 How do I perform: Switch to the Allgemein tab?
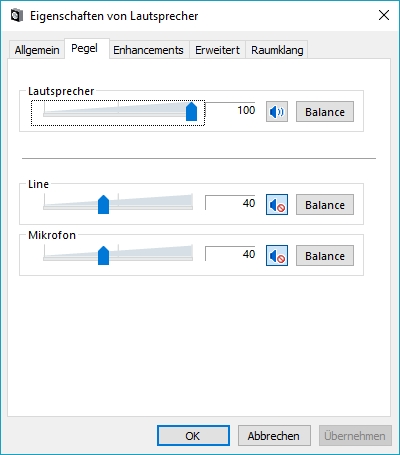(37, 50)
